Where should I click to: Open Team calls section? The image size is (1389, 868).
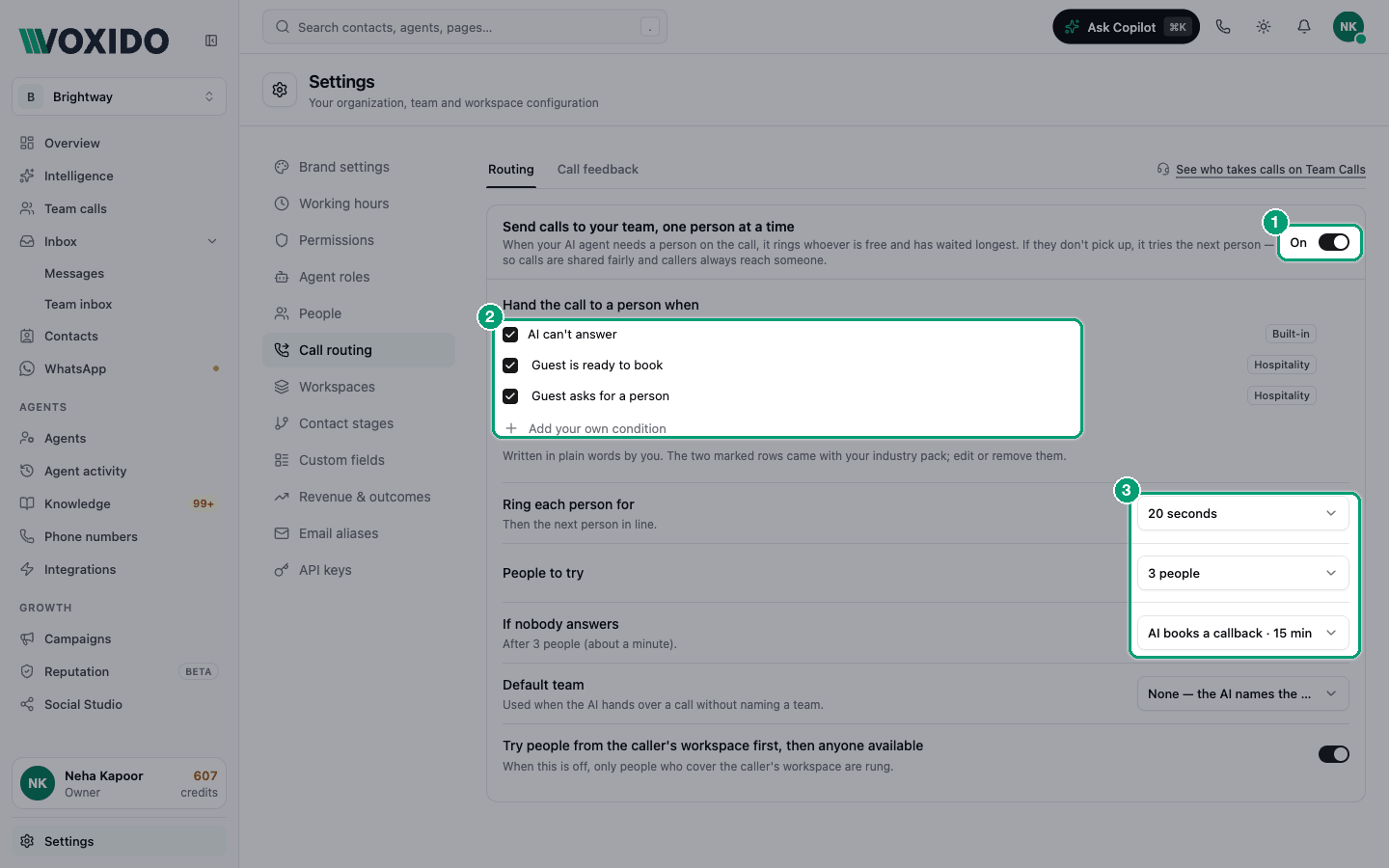point(119,208)
